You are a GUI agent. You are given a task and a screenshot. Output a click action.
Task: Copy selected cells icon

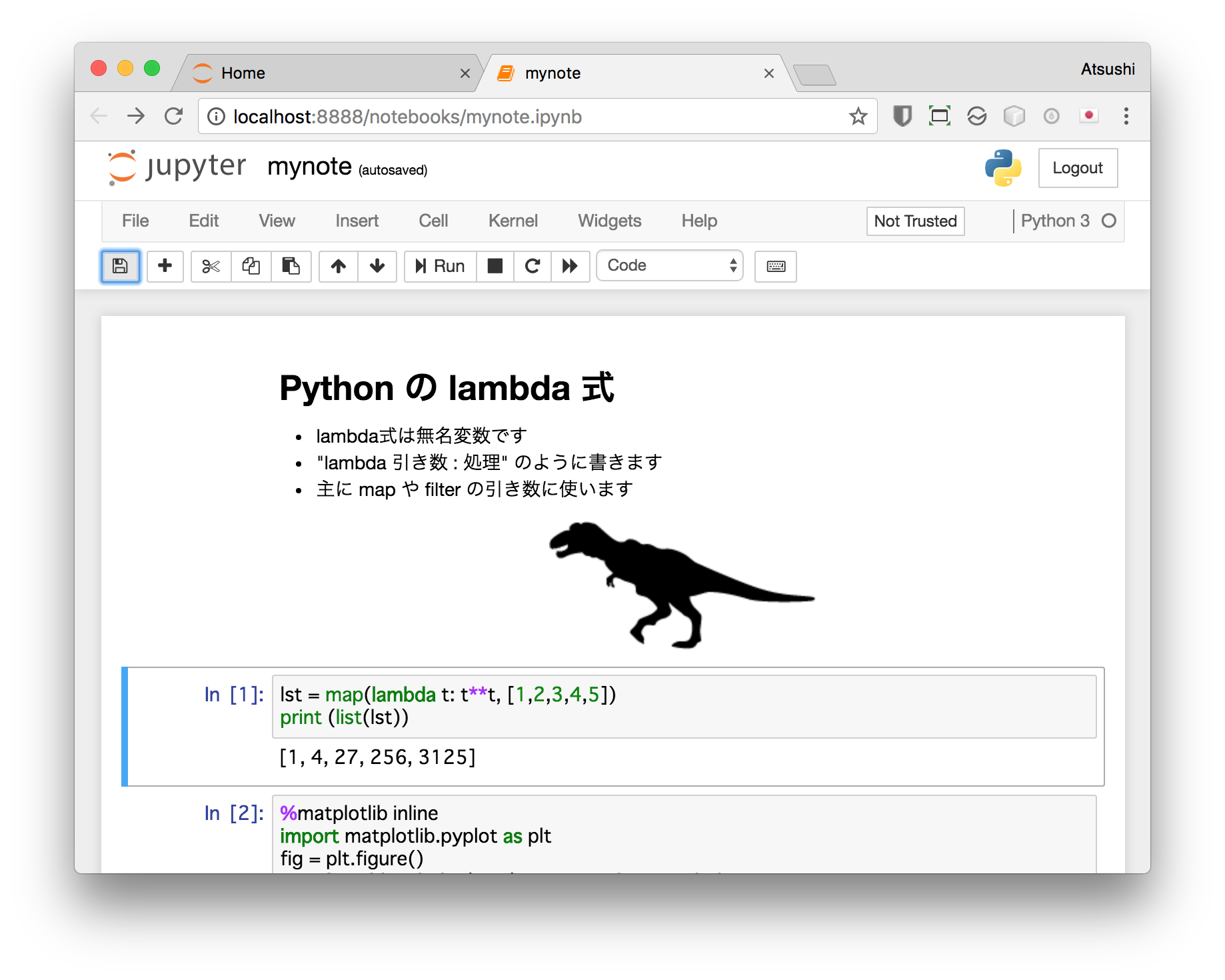click(251, 266)
